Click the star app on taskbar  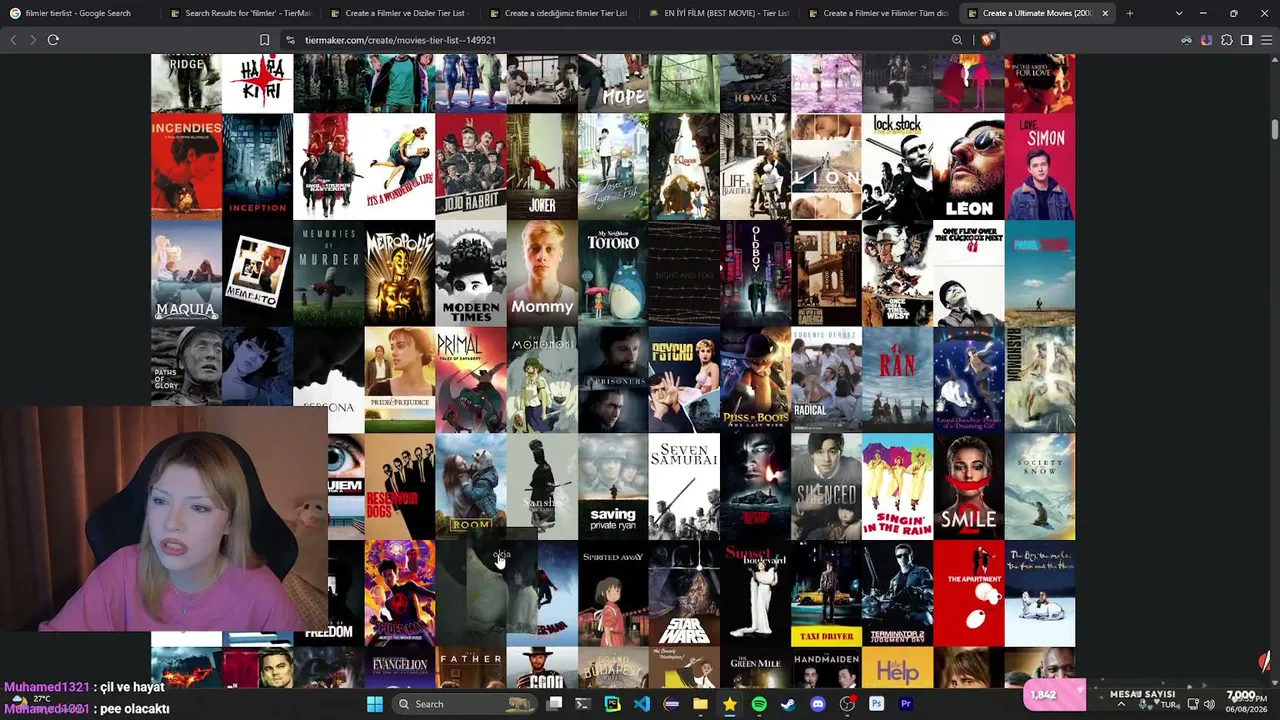tap(730, 704)
